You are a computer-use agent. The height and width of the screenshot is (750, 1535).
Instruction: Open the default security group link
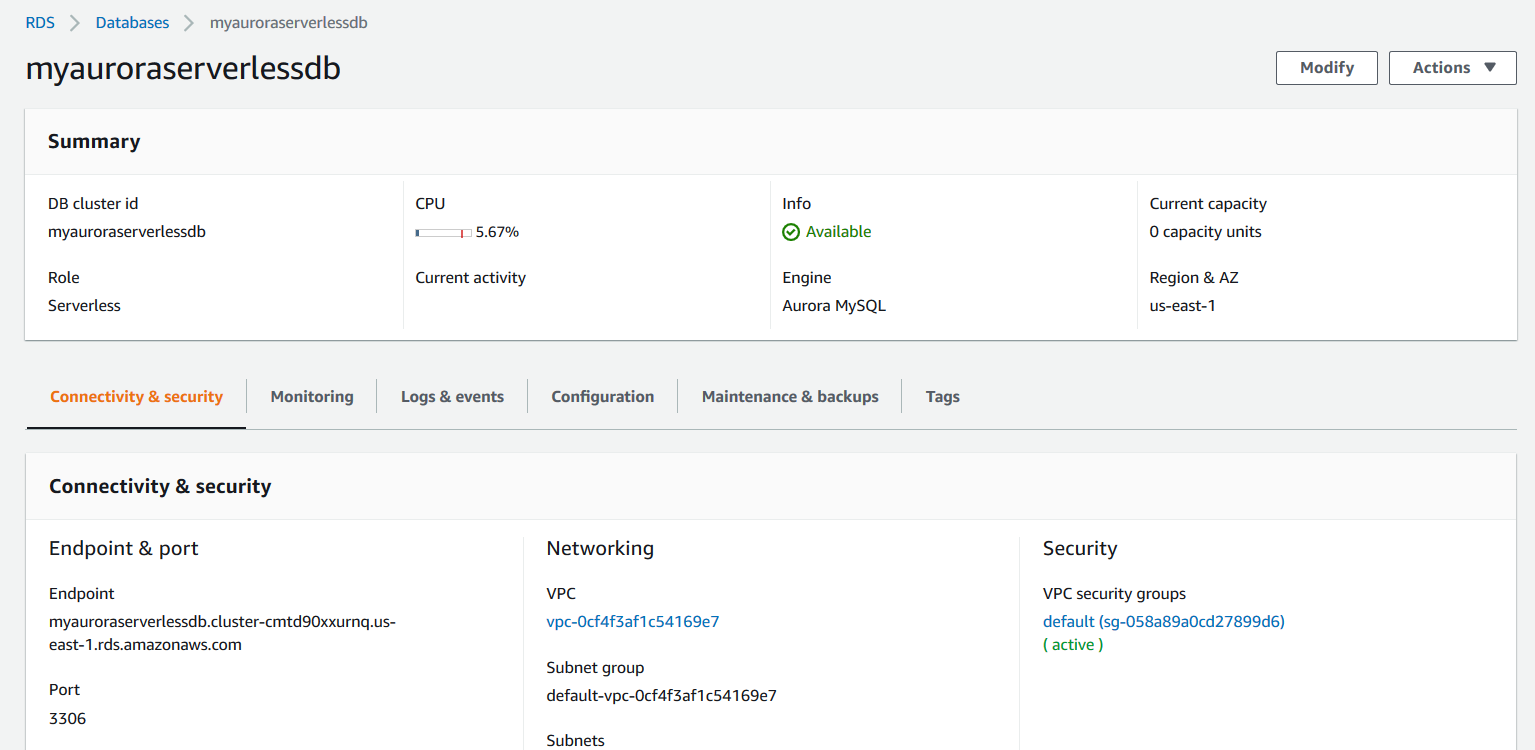[x=1163, y=622]
